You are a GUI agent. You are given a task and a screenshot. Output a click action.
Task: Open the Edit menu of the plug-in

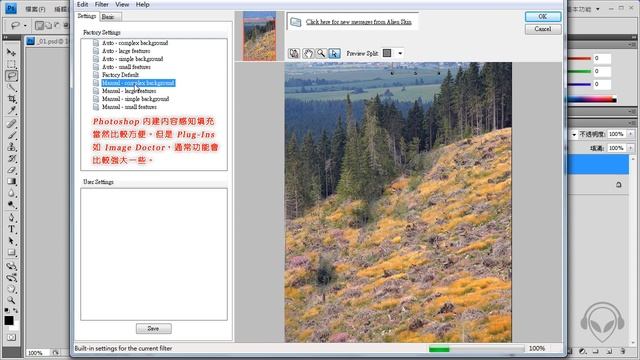(82, 4)
